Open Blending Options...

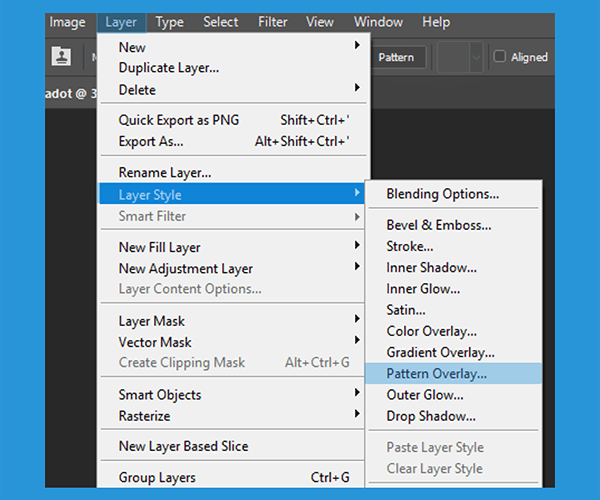[x=453, y=194]
